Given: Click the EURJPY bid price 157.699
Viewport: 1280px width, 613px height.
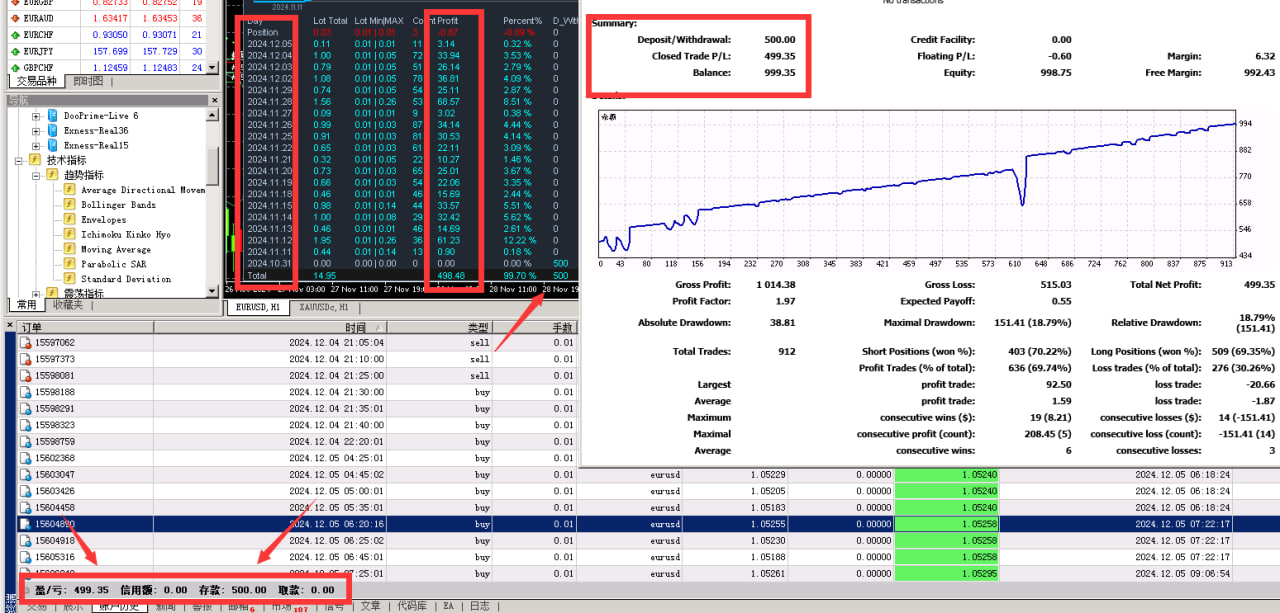Looking at the screenshot, I should tap(109, 51).
